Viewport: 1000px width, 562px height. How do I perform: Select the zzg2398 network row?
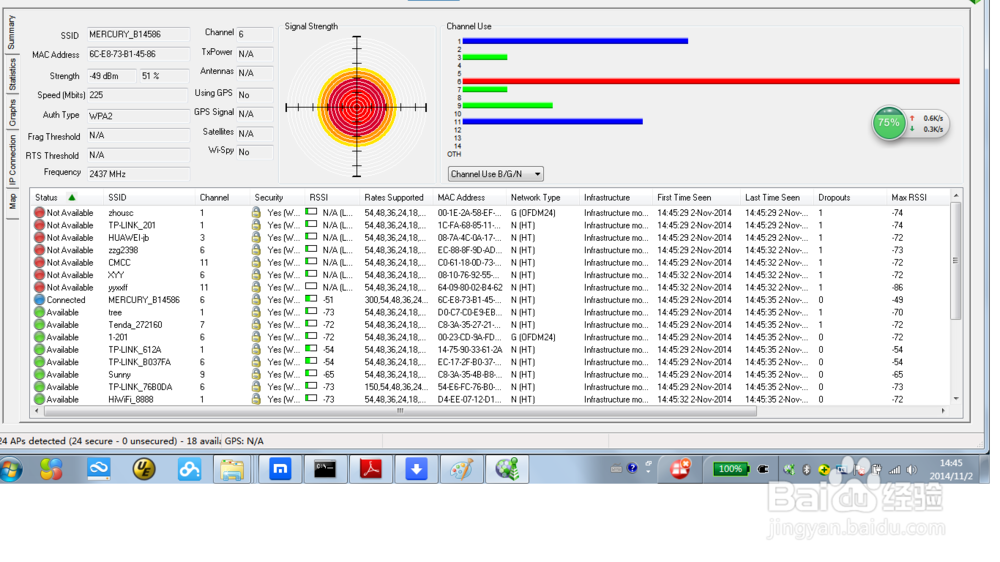pyautogui.click(x=490, y=250)
